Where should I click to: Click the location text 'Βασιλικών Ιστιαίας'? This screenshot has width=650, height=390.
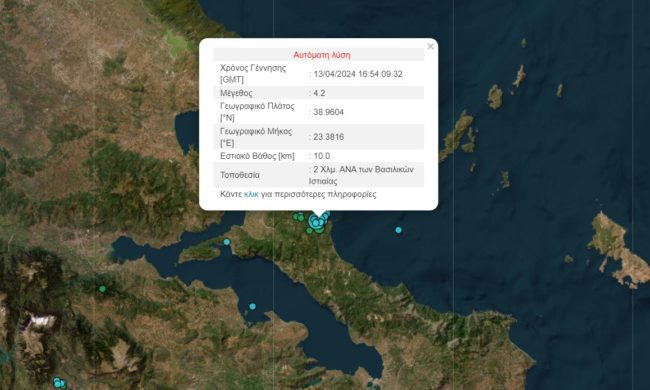(x=361, y=175)
